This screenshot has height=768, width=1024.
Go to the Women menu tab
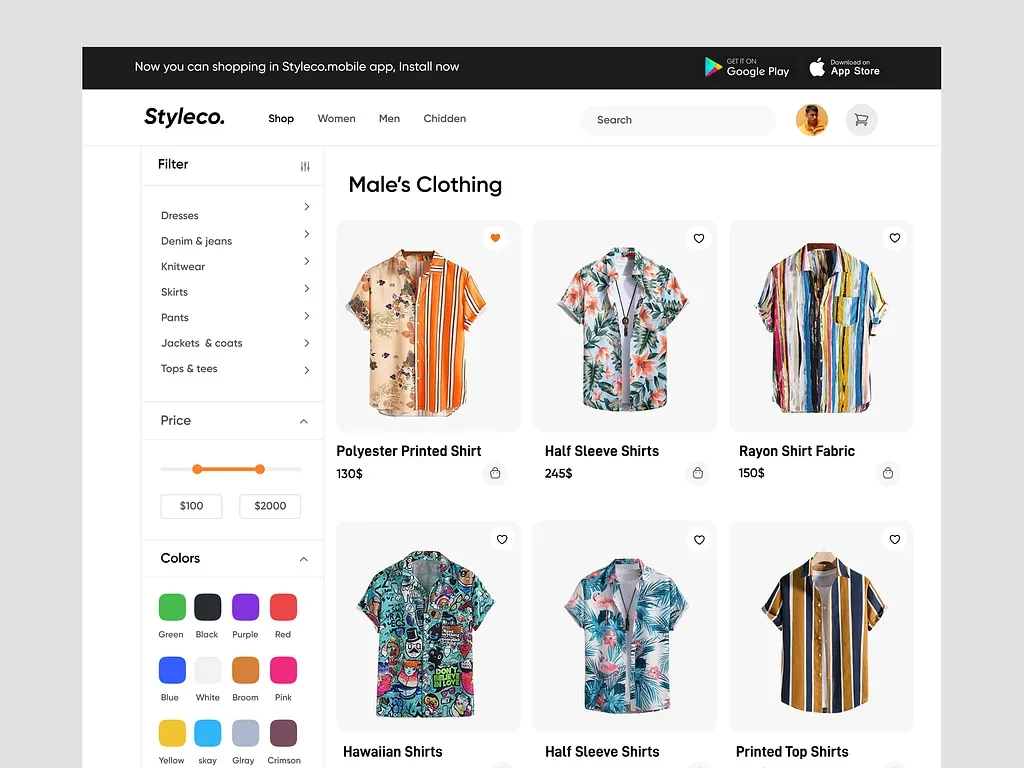coord(336,119)
